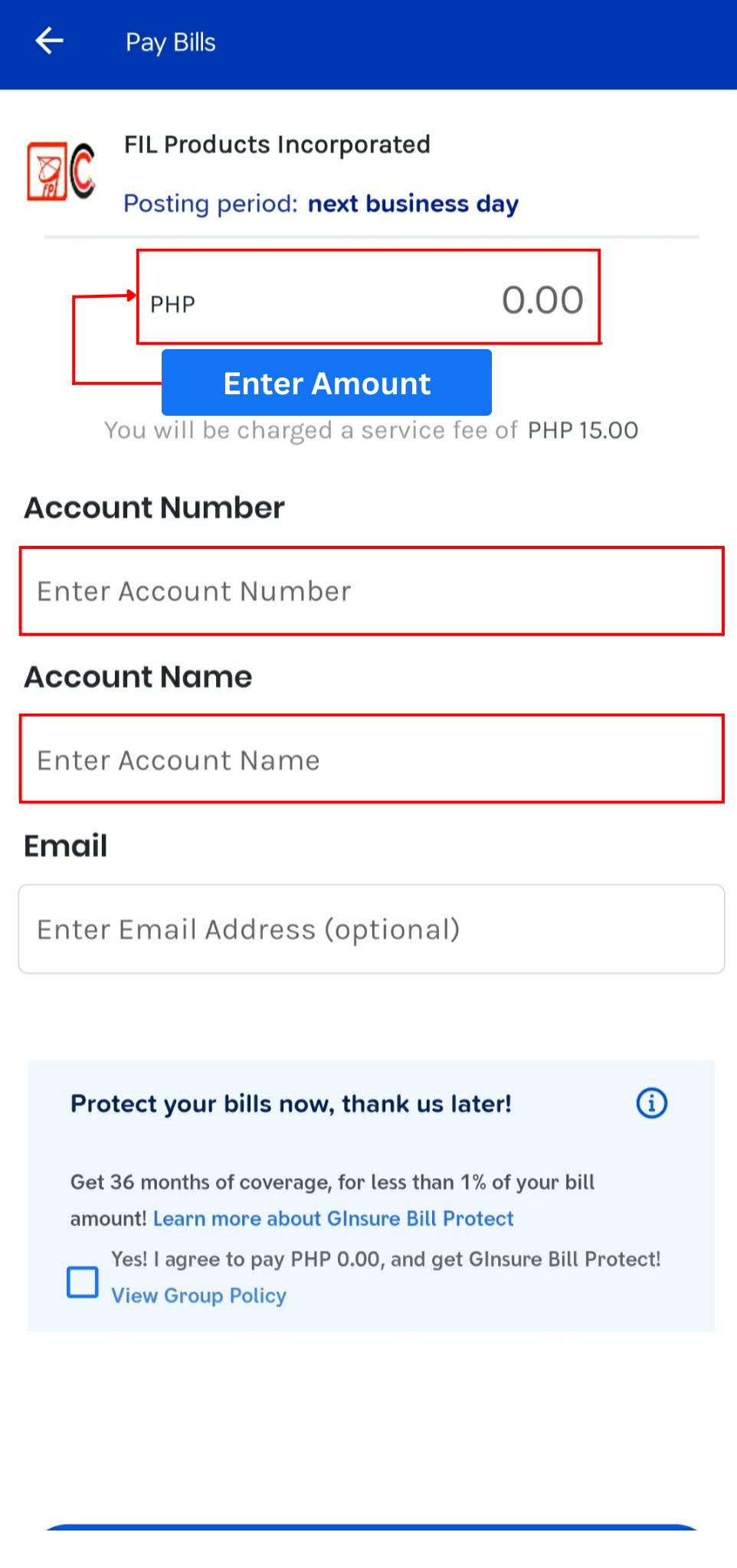Click the Account Name label
This screenshot has width=737, height=1568.
tap(138, 677)
